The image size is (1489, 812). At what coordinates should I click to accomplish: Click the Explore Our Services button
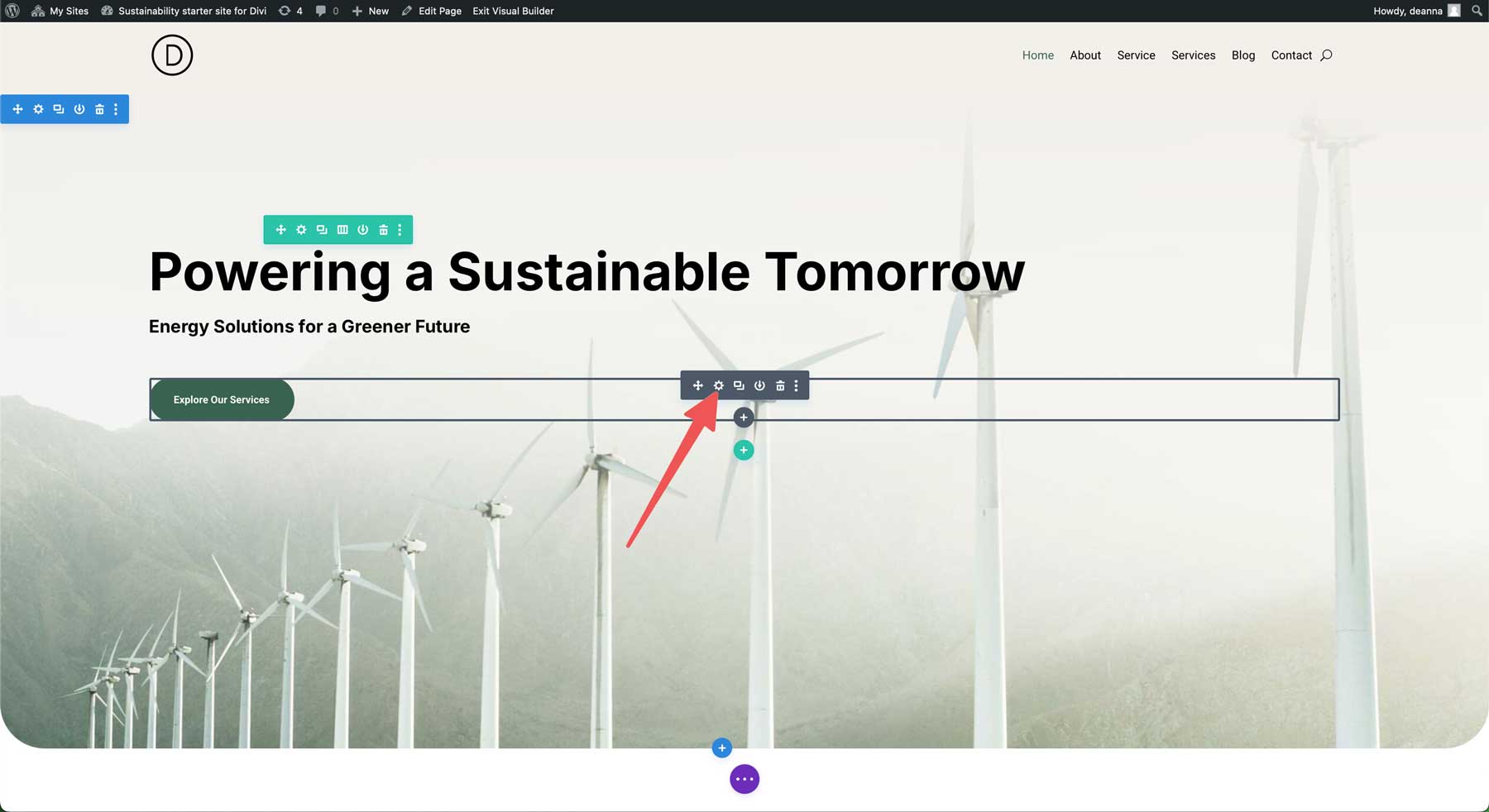221,399
